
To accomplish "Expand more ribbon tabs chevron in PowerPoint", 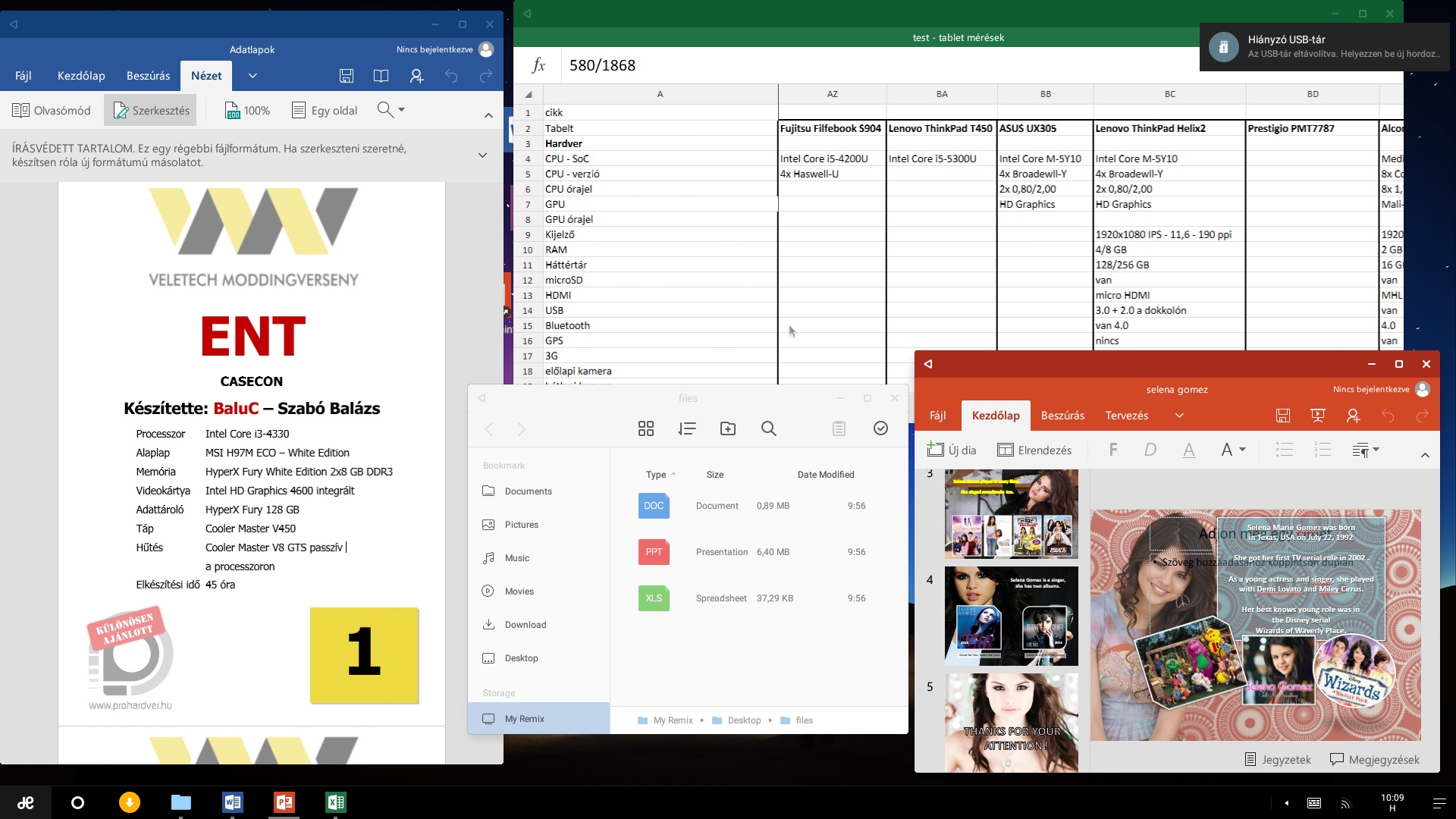I will 1179,416.
